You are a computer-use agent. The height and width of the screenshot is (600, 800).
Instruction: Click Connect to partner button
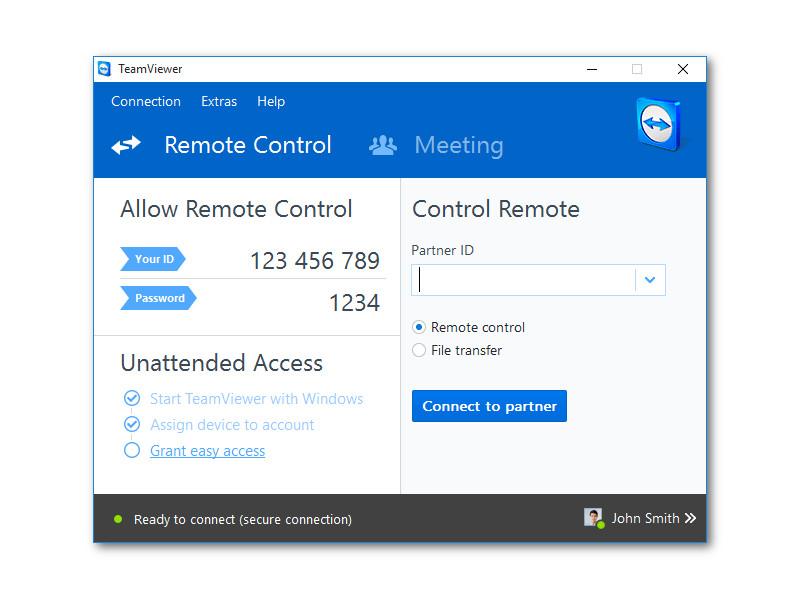(489, 406)
